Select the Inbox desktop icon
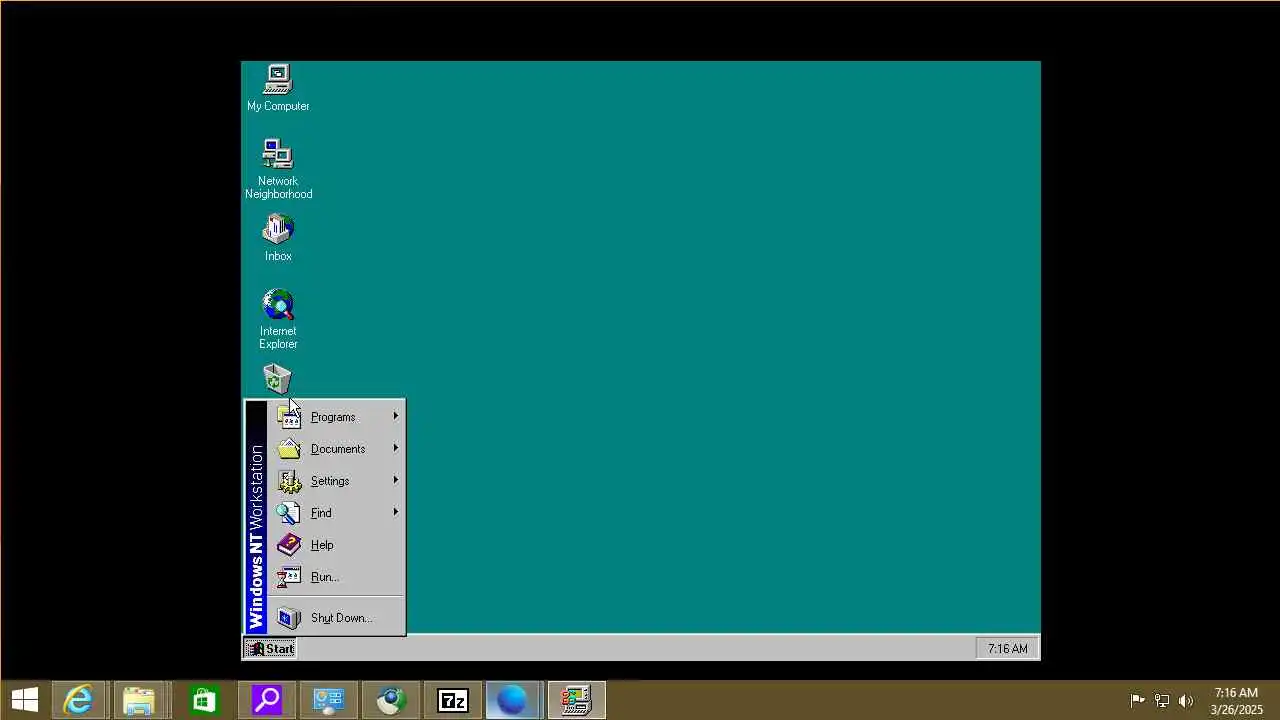Viewport: 1280px width, 720px height. [x=278, y=238]
